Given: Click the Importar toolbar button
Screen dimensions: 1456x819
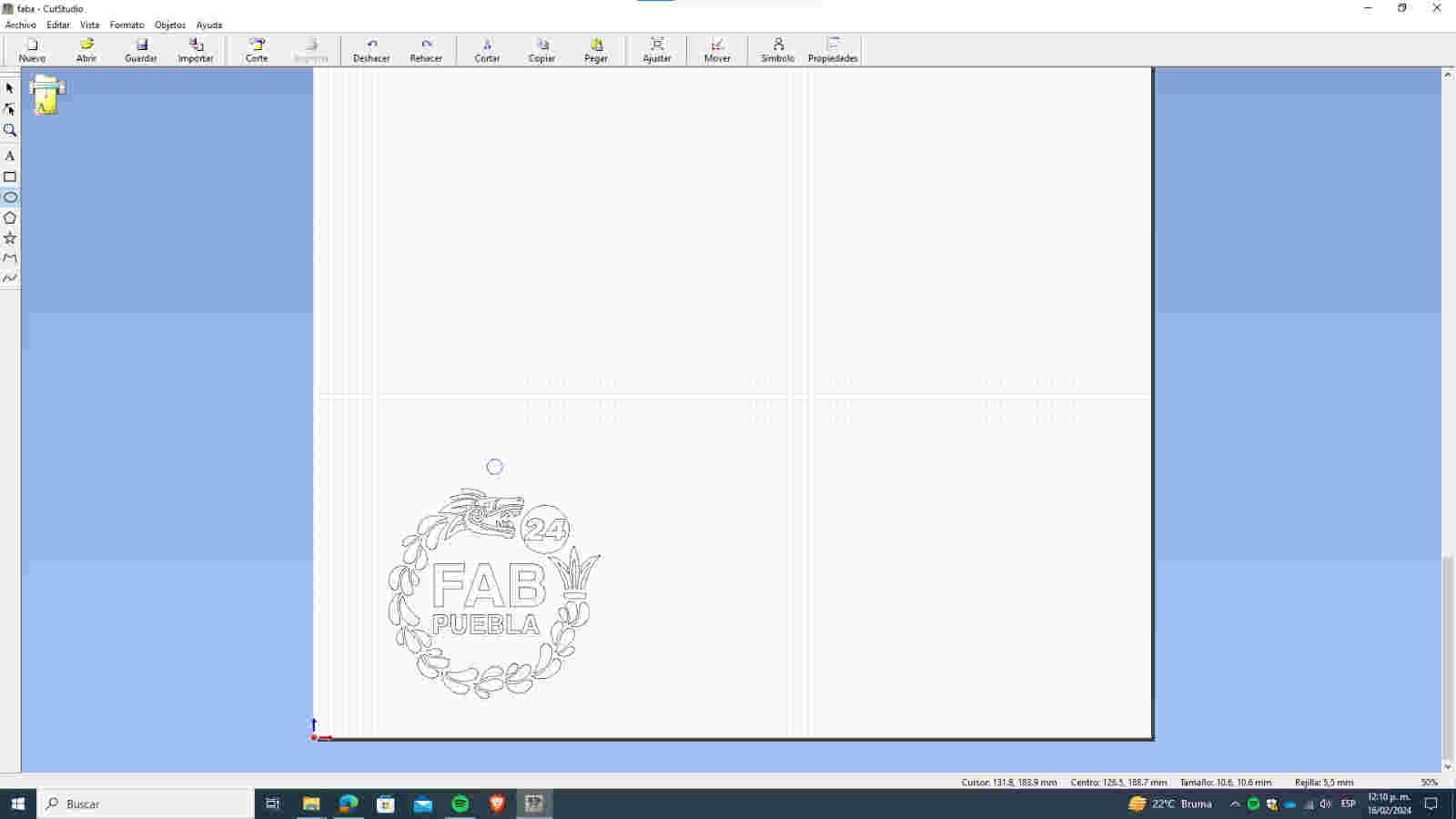Looking at the screenshot, I should tap(196, 50).
